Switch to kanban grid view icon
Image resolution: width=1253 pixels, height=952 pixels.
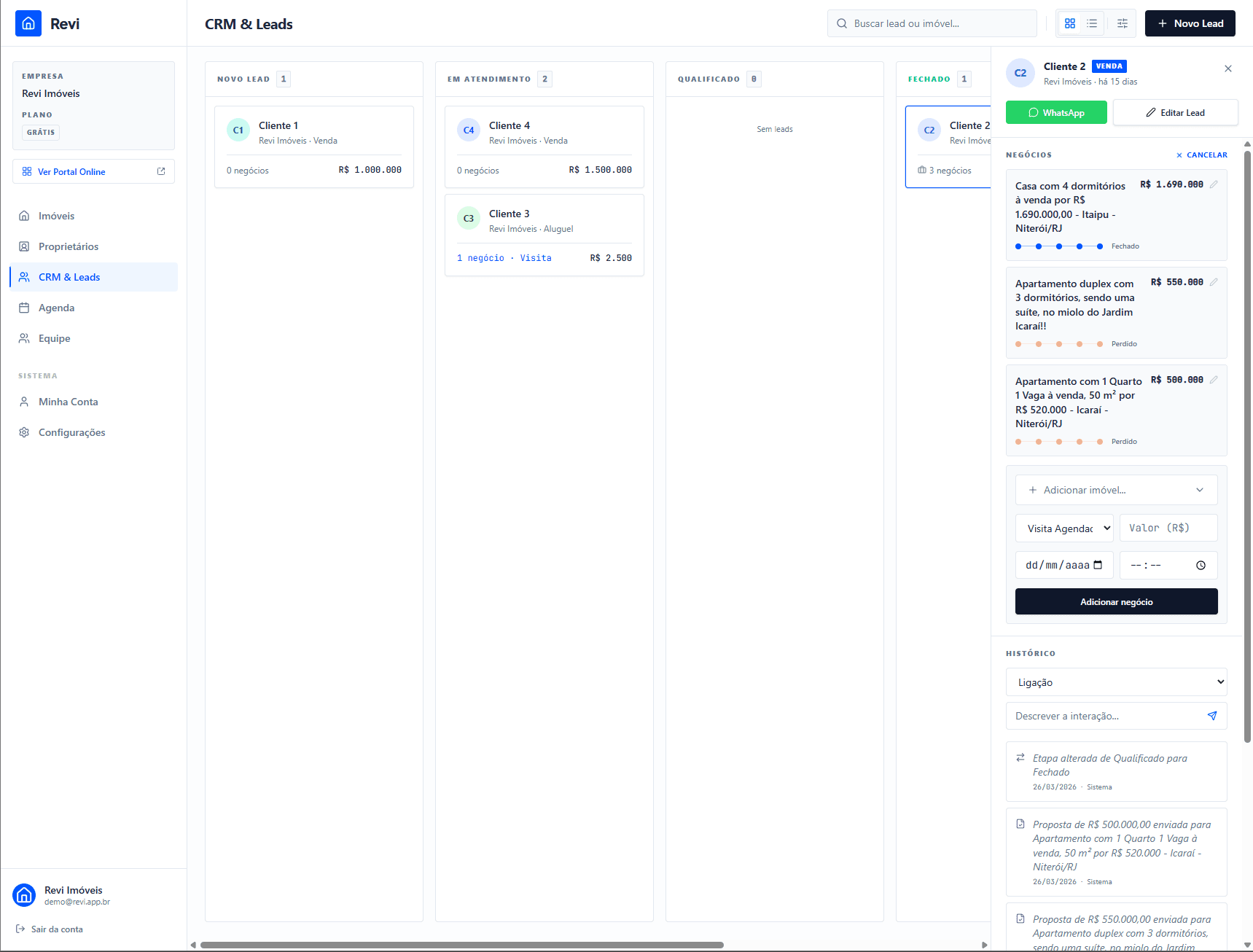click(1069, 23)
